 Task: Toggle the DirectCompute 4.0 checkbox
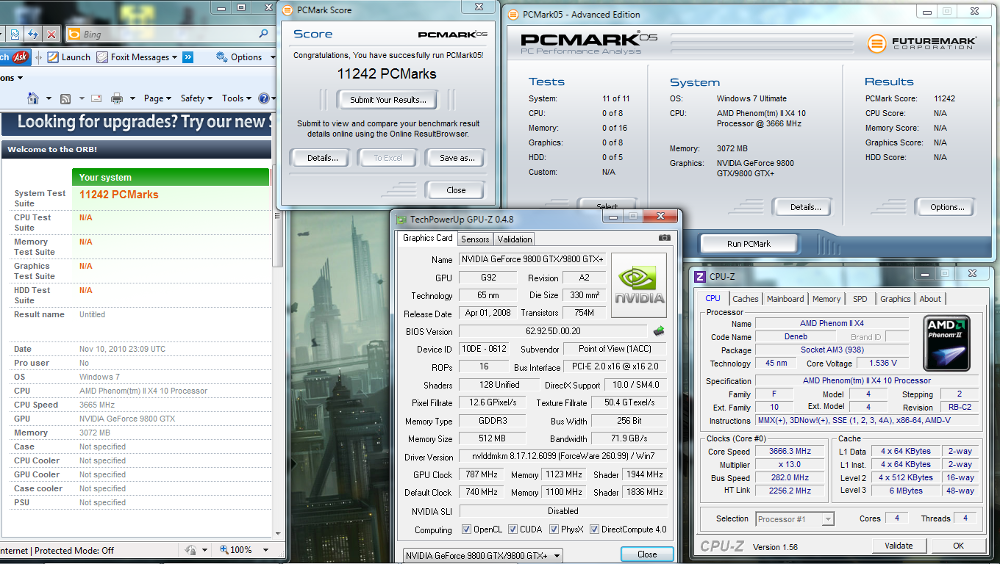click(x=594, y=530)
